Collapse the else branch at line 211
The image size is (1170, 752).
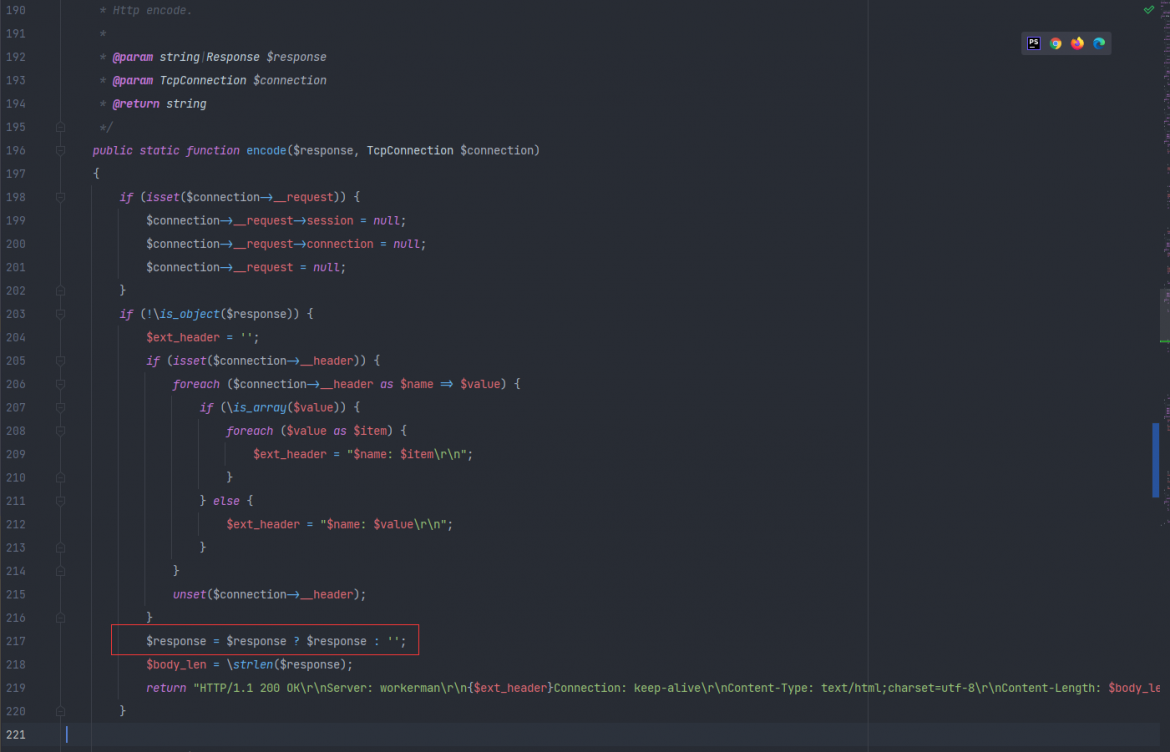(x=60, y=501)
